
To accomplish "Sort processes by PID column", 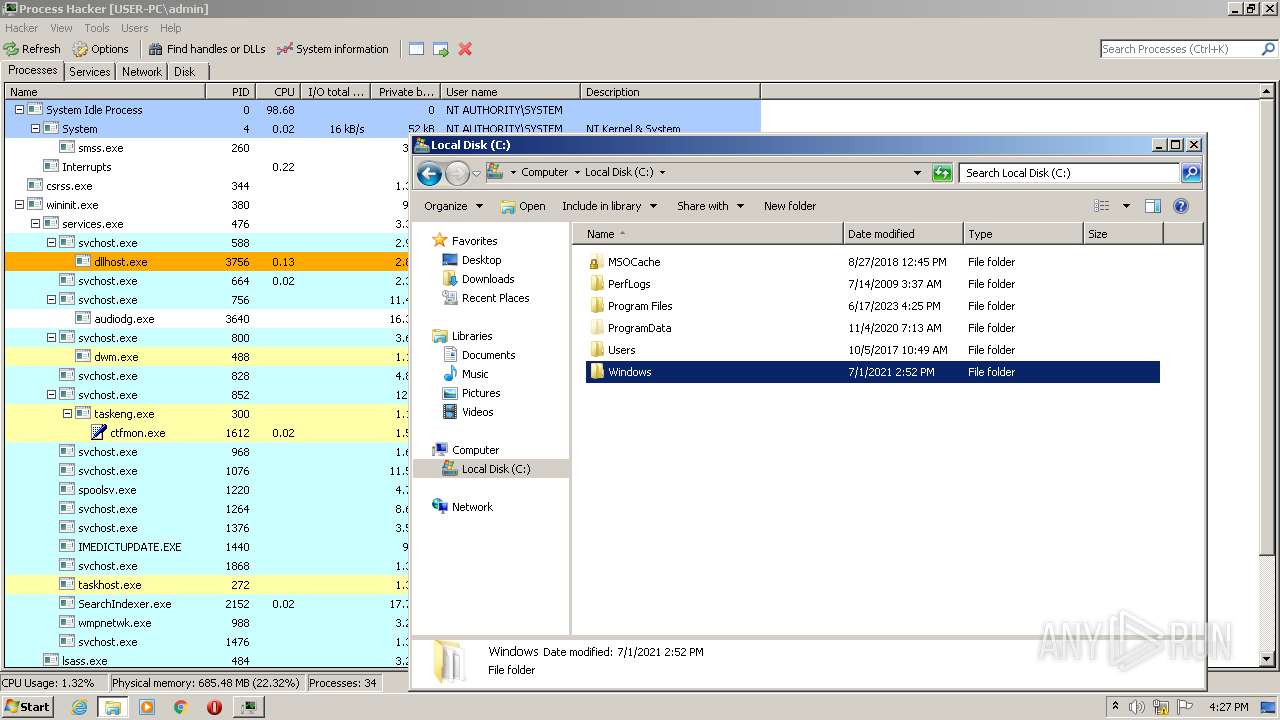I will tap(230, 92).
